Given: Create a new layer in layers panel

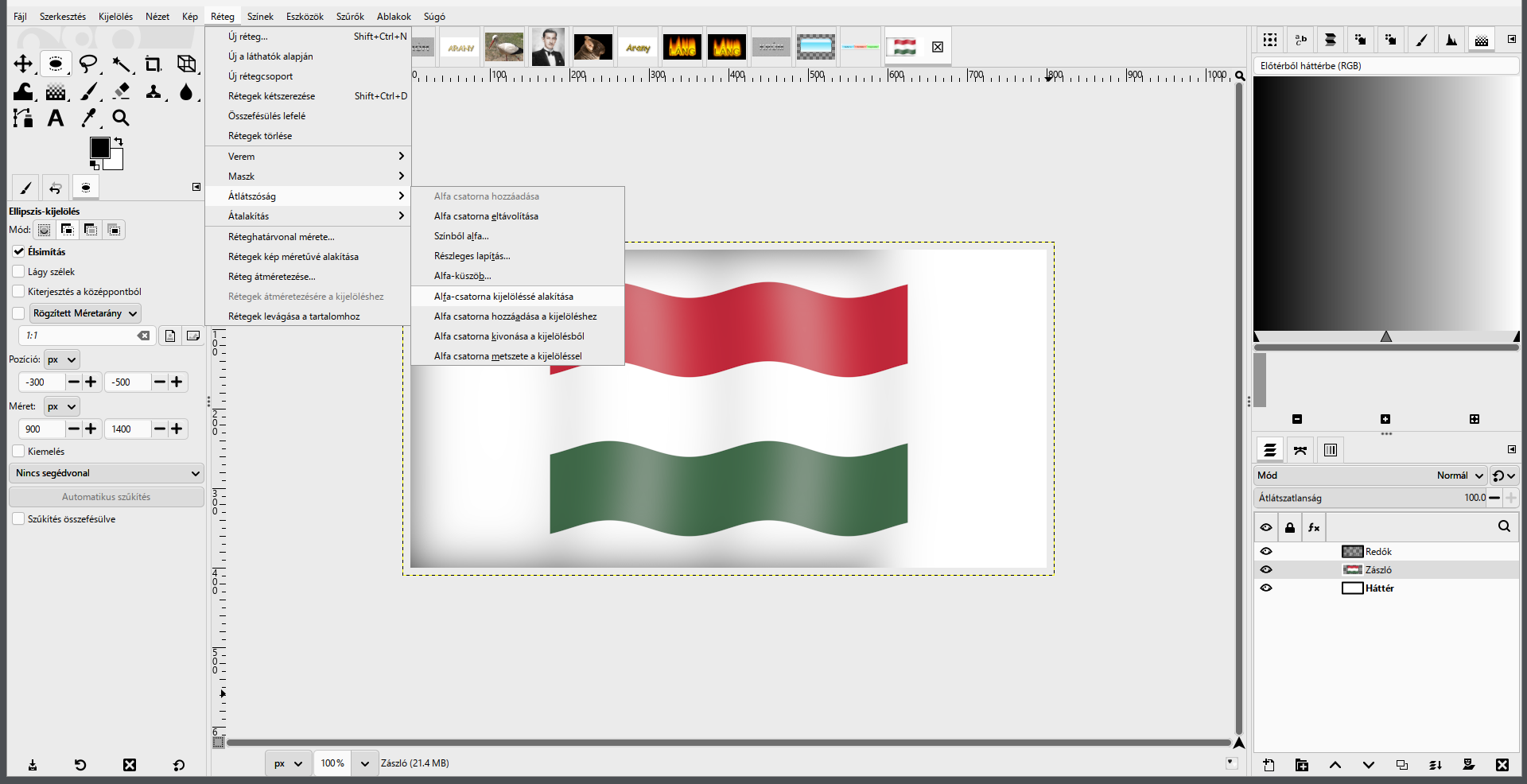Looking at the screenshot, I should click(1269, 765).
